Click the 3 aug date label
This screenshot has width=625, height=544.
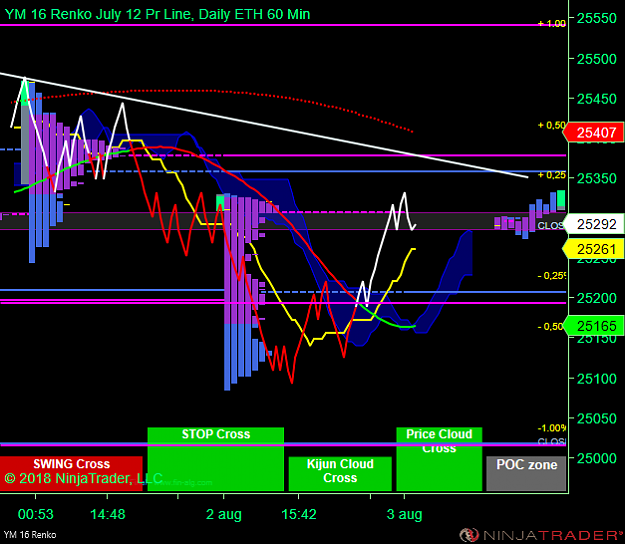coord(404,515)
